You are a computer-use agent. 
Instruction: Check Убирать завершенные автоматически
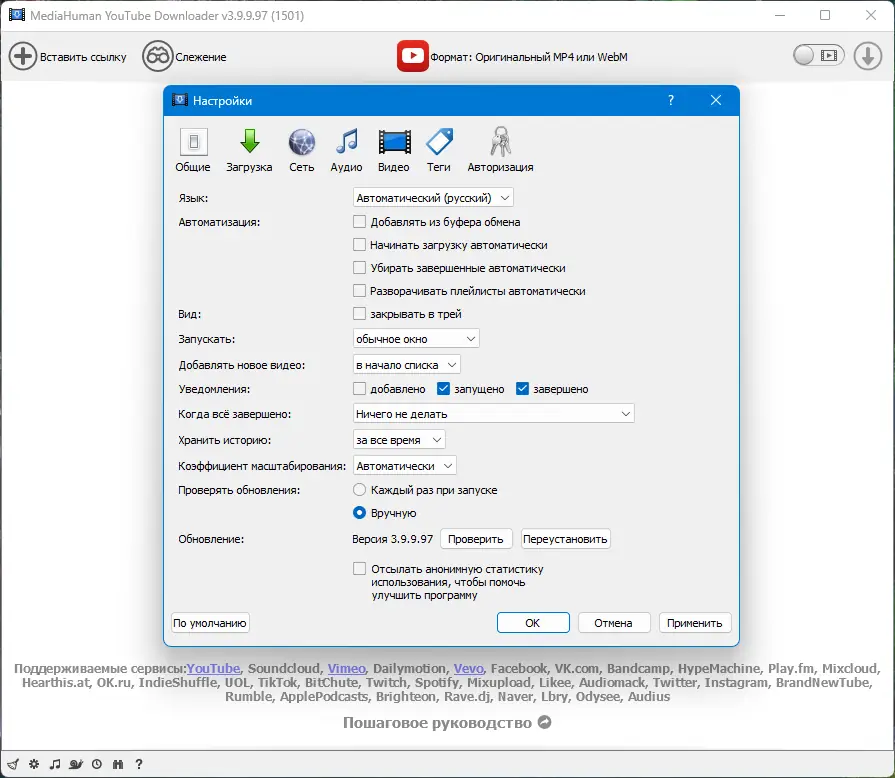(359, 268)
